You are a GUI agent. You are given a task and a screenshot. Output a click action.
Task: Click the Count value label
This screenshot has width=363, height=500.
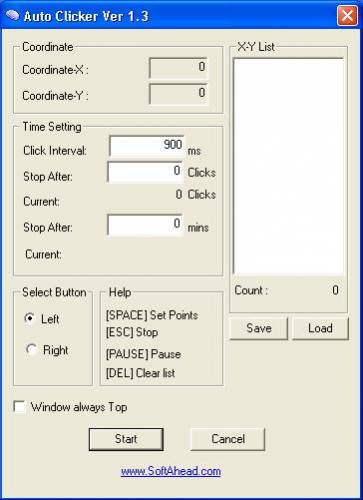click(x=335, y=290)
